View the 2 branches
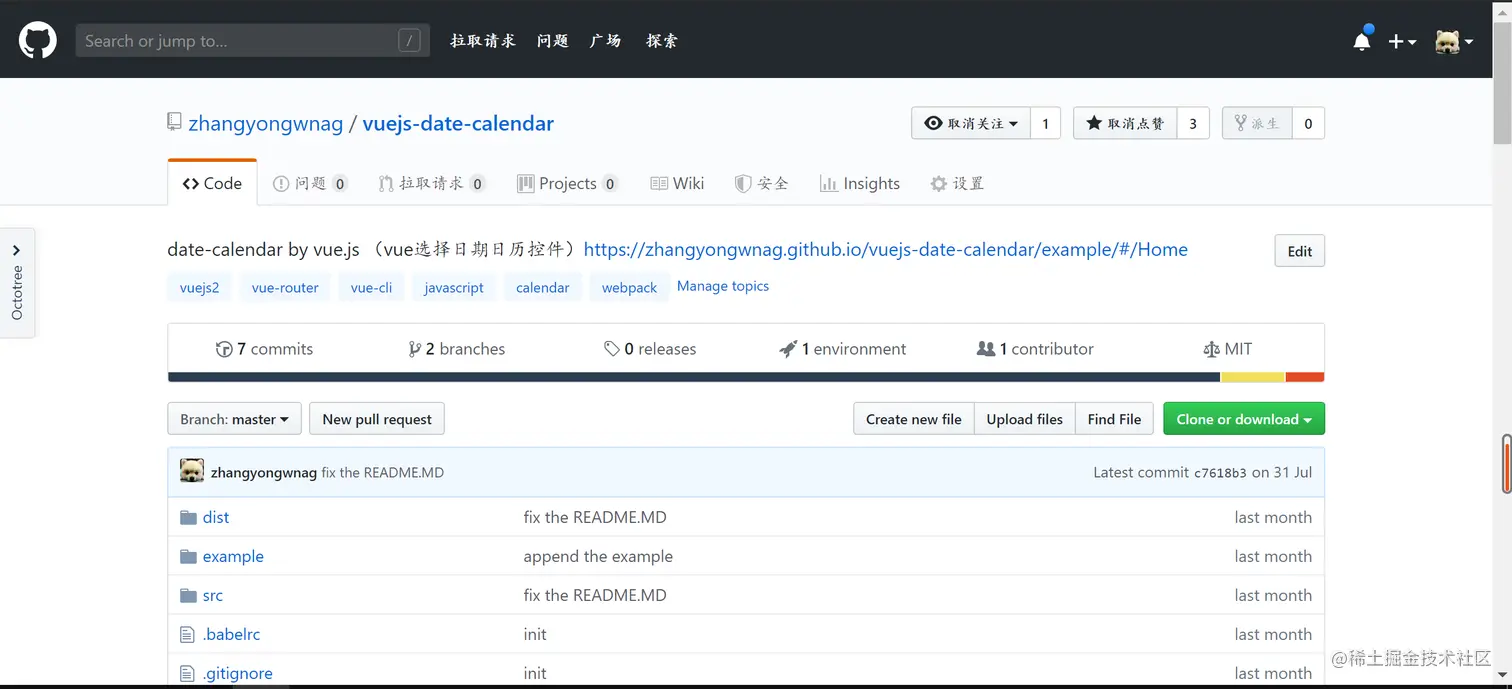This screenshot has height=689, width=1512. (457, 349)
